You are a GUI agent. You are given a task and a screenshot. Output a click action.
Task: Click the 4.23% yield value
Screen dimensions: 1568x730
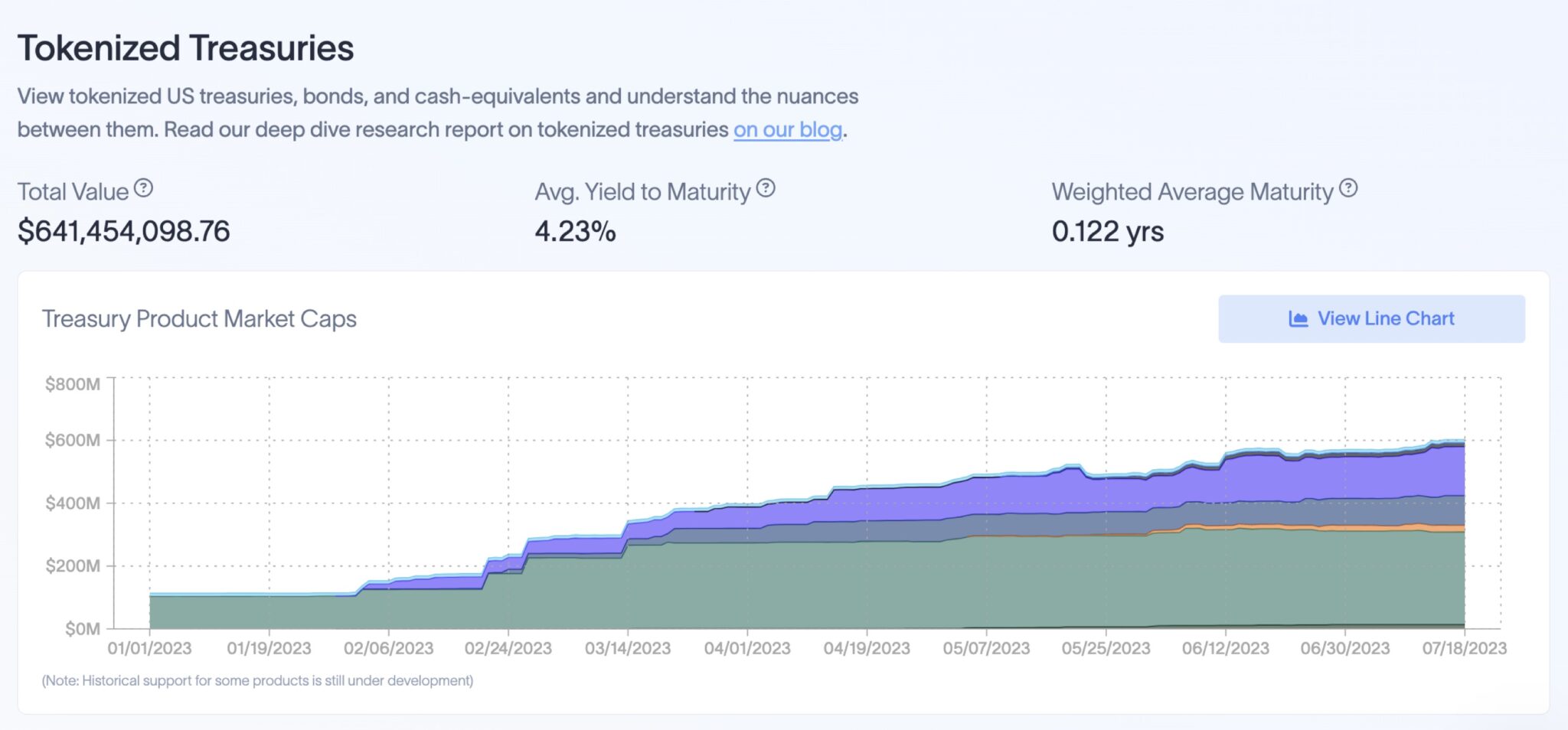[x=575, y=231]
